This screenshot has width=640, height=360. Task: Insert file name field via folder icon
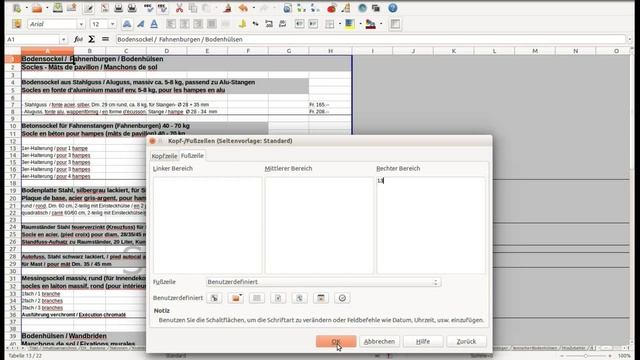(x=236, y=298)
